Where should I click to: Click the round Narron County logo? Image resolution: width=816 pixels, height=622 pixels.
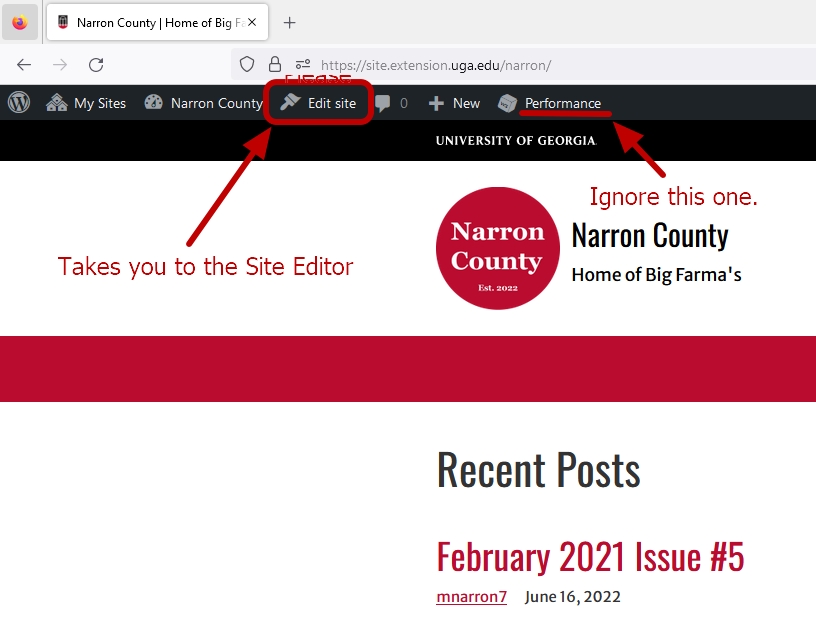[498, 248]
